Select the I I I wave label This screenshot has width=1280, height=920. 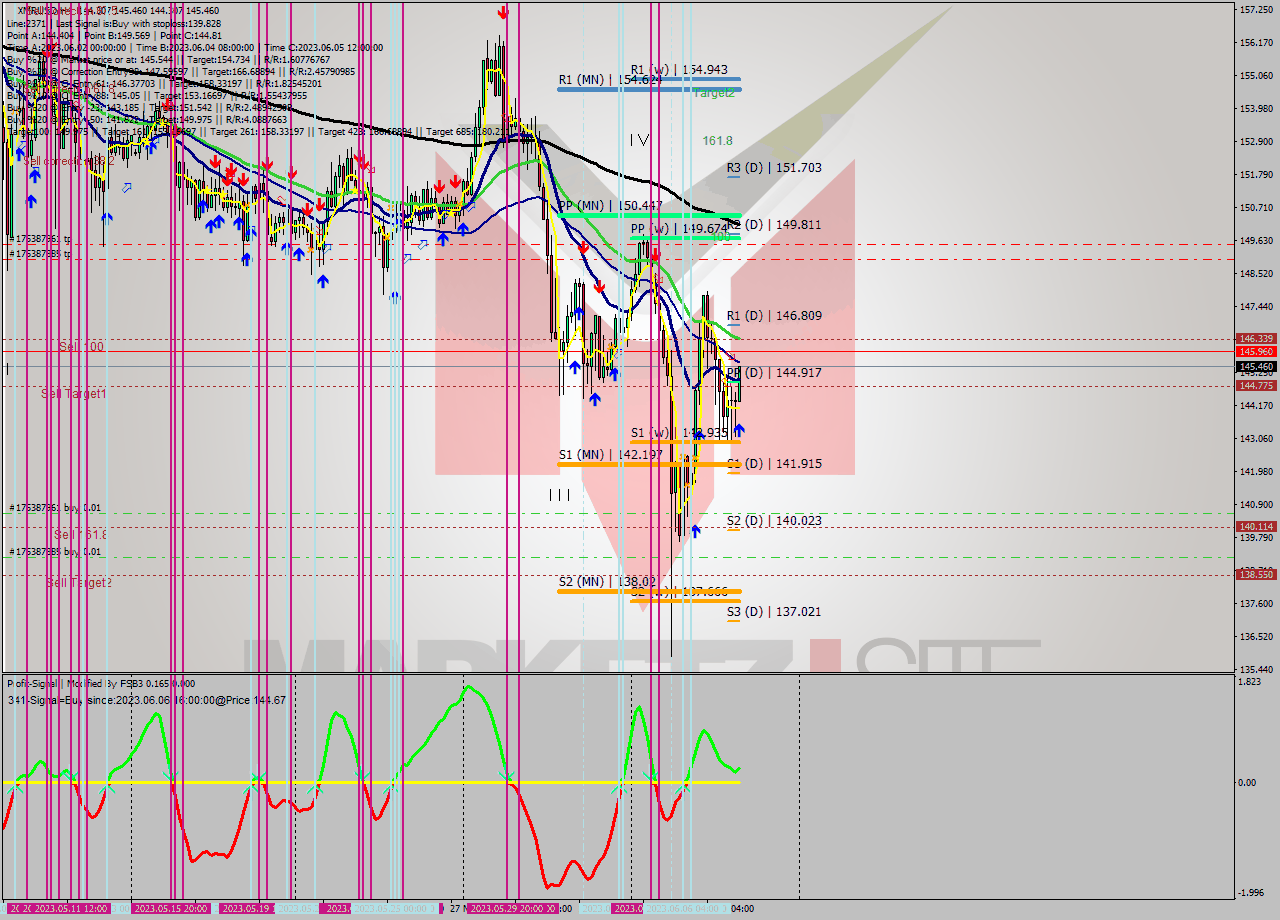click(x=559, y=494)
